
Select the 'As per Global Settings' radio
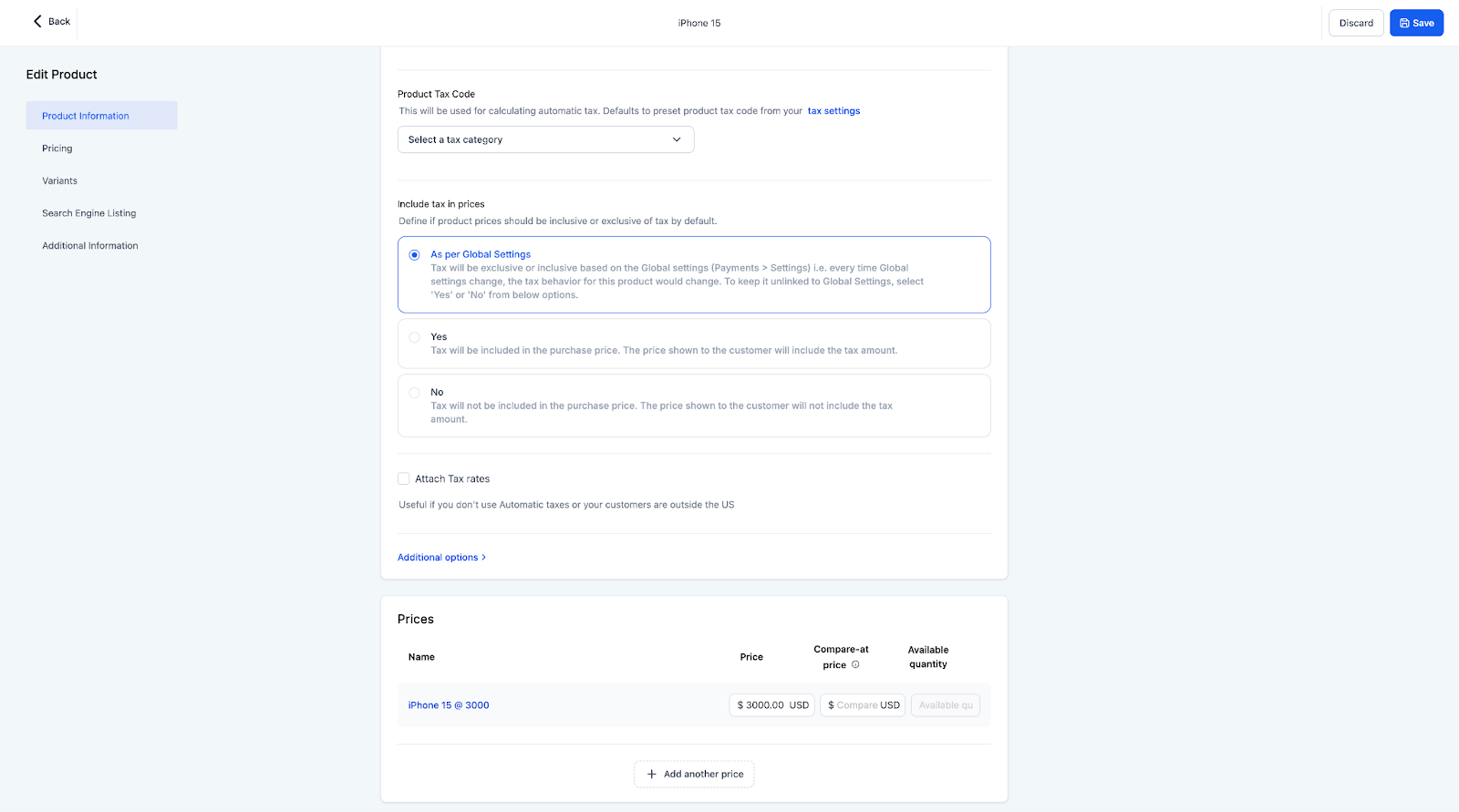[x=414, y=255]
